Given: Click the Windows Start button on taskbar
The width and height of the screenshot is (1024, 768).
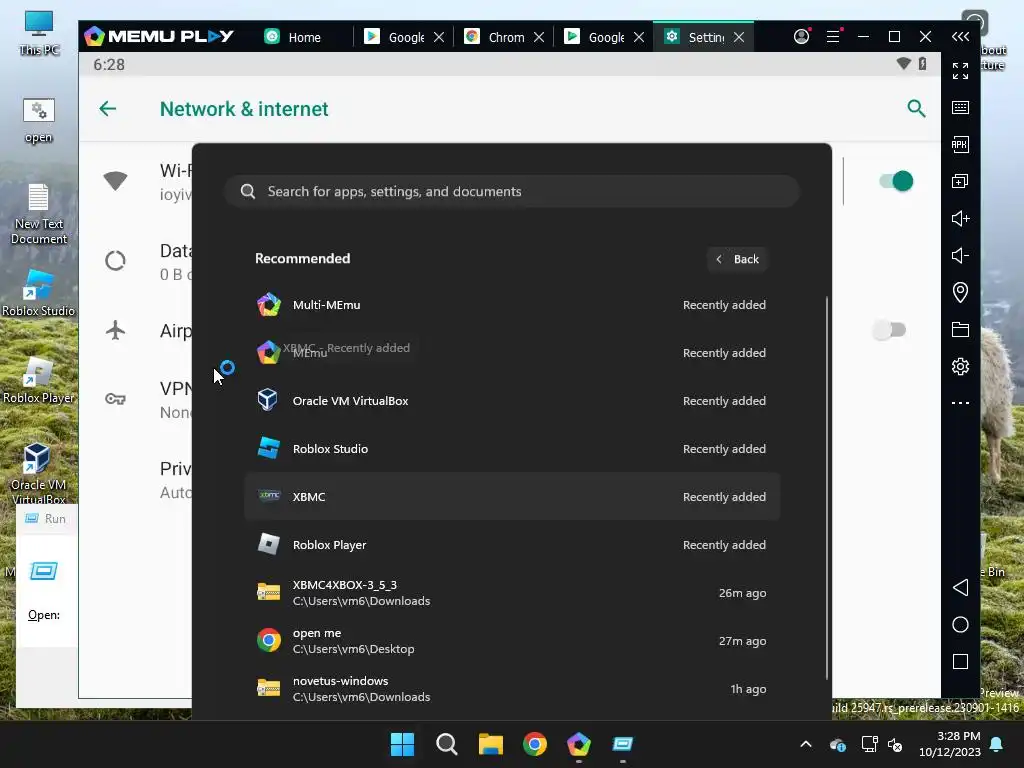Looking at the screenshot, I should coord(402,744).
